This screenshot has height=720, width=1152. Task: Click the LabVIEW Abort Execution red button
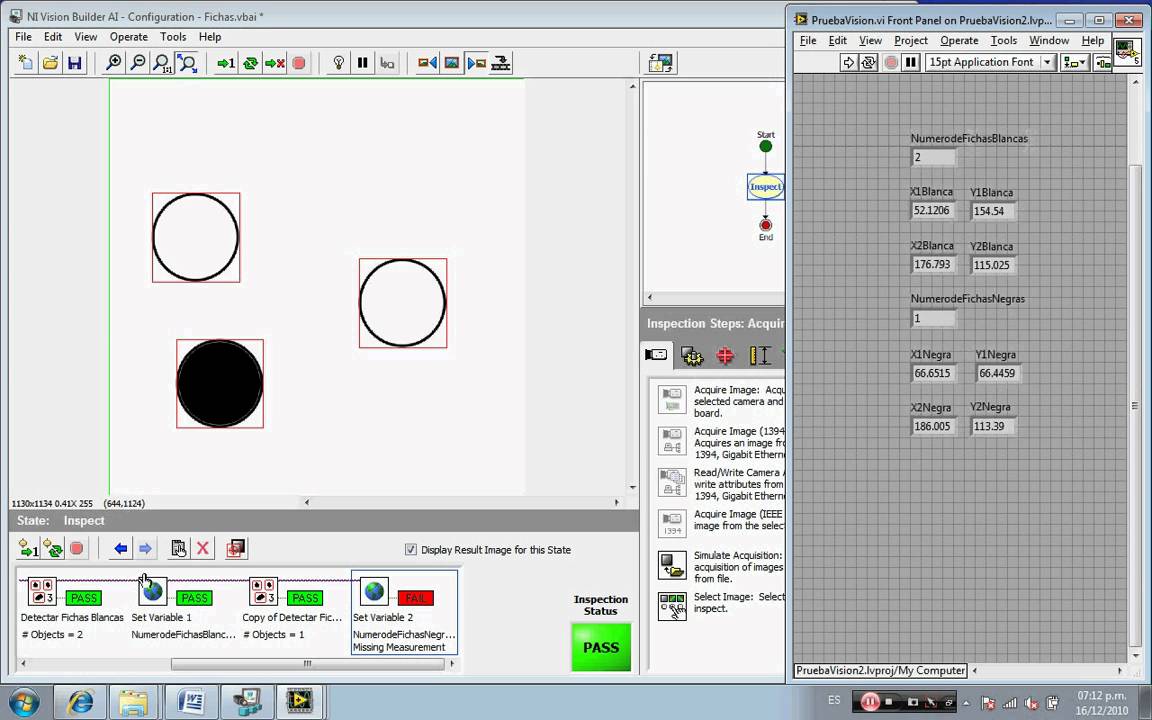pos(890,62)
